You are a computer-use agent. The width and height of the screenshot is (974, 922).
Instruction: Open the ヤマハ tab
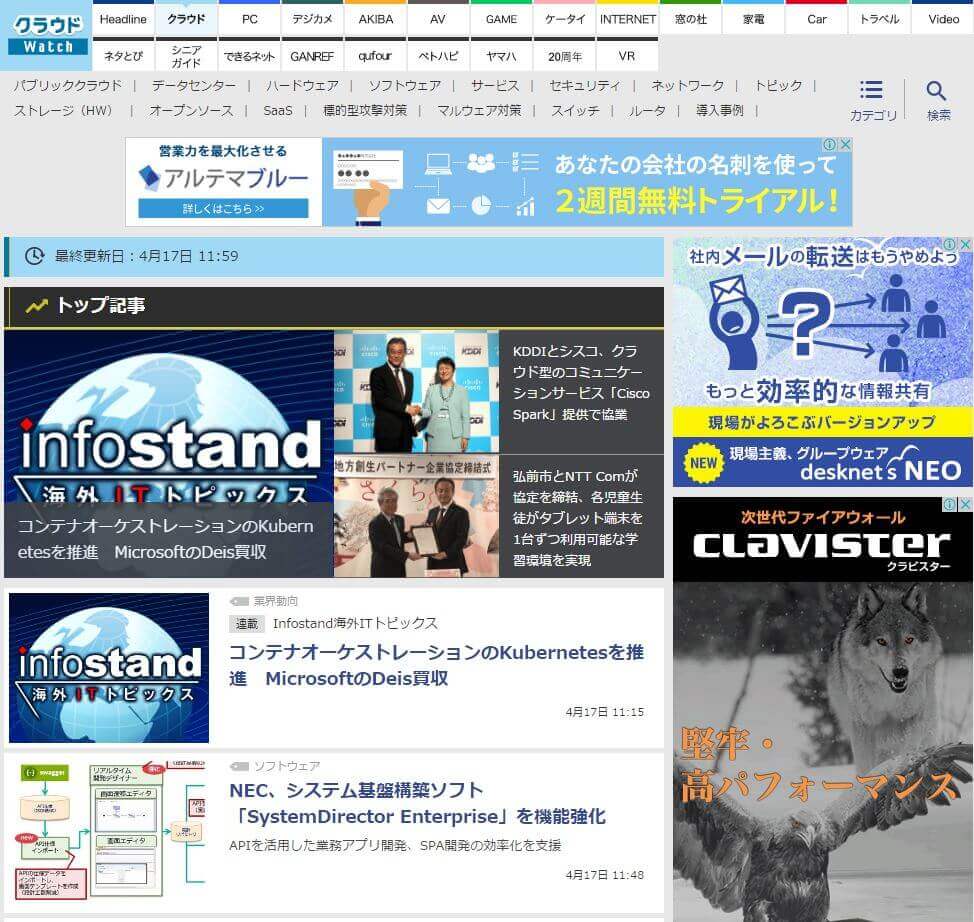(x=501, y=56)
